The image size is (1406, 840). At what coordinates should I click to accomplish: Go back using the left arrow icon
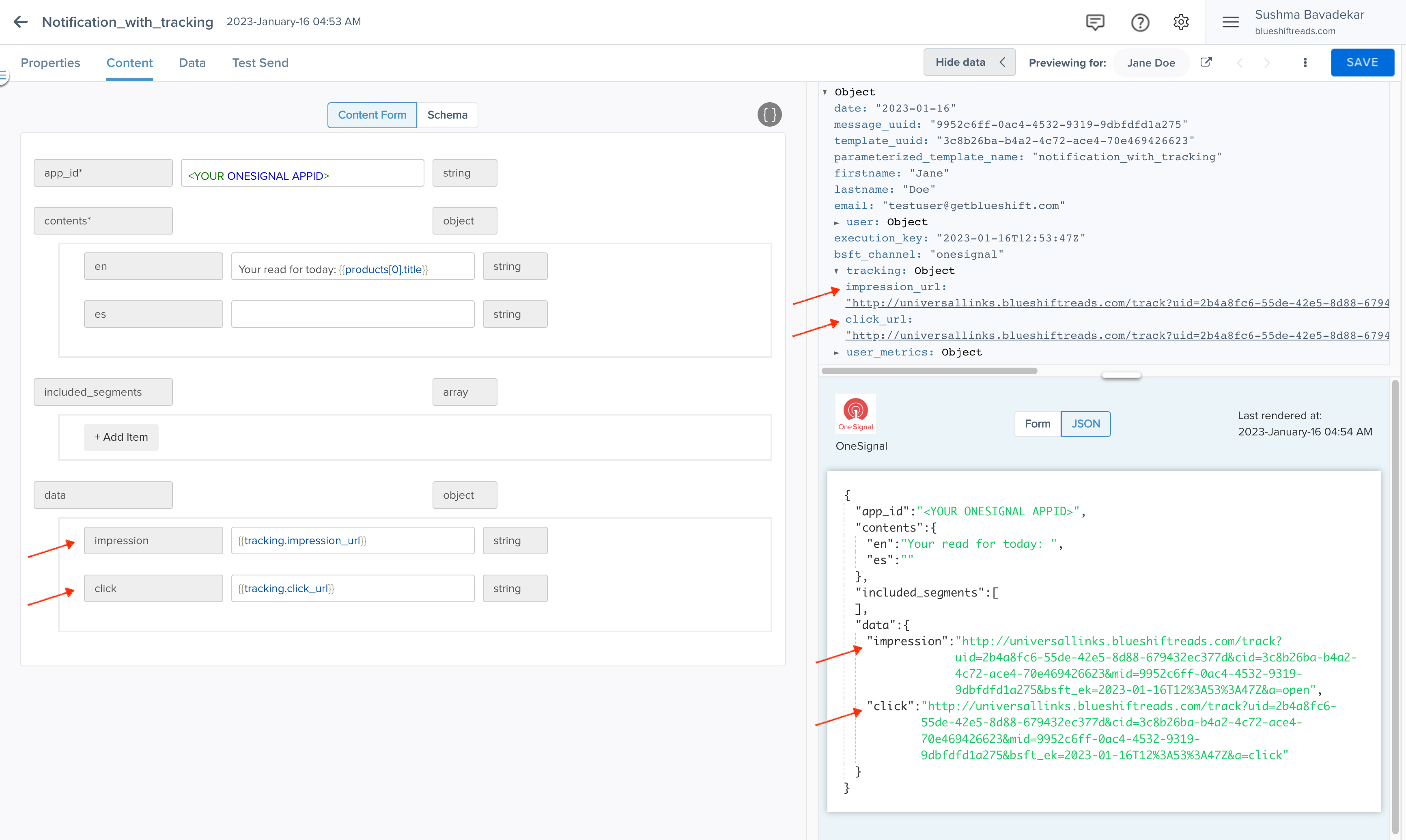pyautogui.click(x=21, y=22)
